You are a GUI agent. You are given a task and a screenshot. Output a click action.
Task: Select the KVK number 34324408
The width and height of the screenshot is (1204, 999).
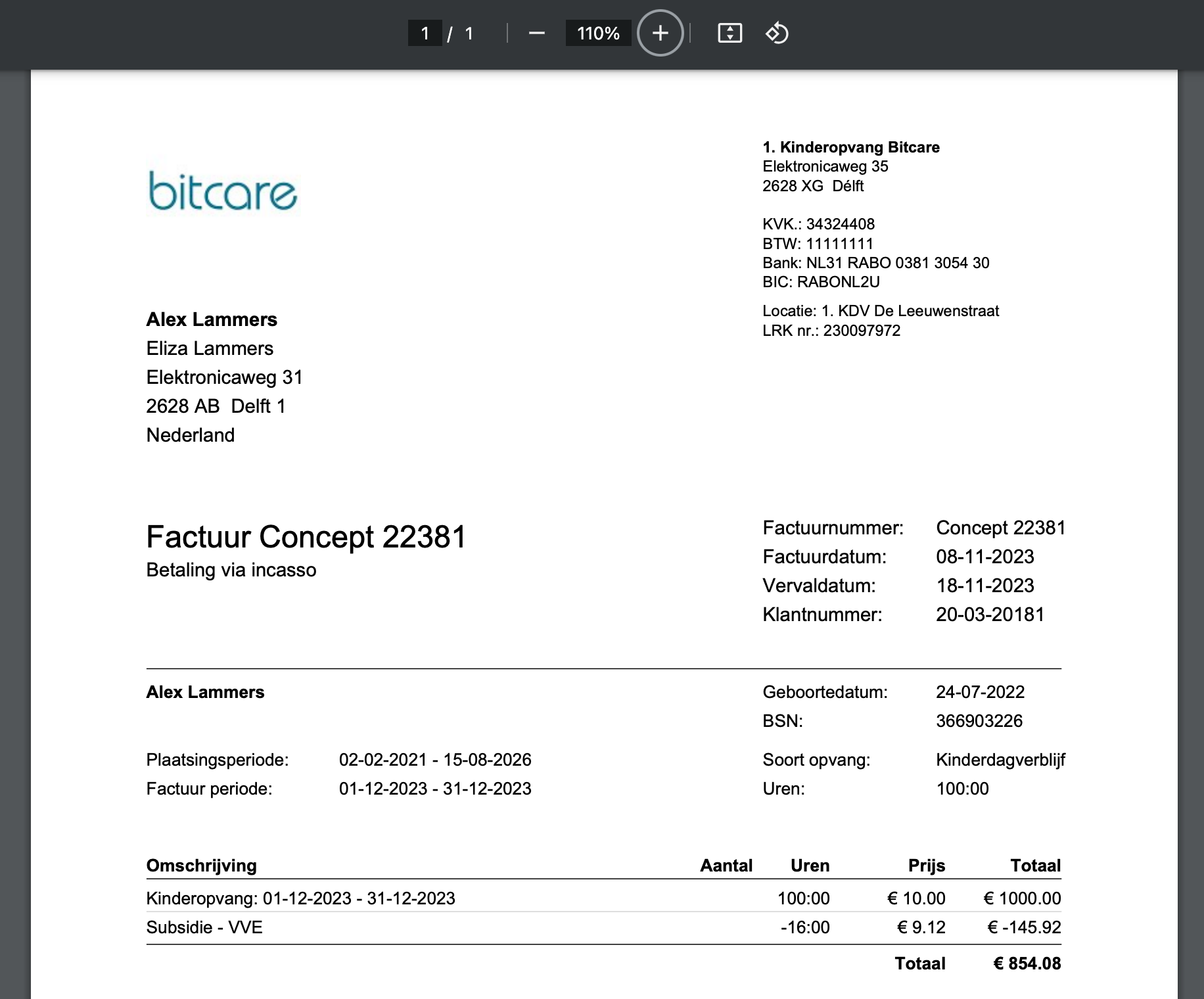click(x=841, y=224)
